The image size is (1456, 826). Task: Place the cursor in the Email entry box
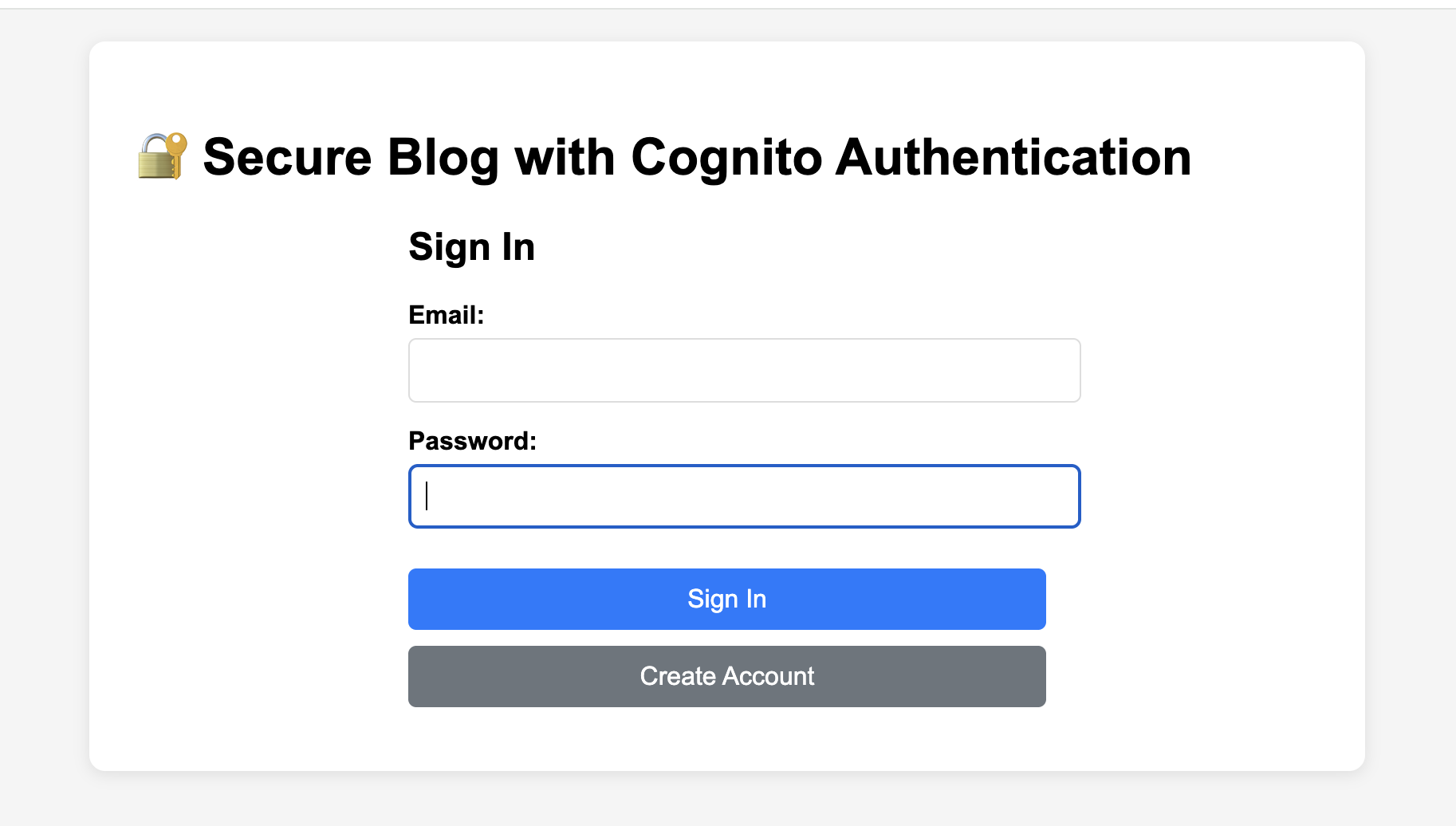click(x=743, y=370)
